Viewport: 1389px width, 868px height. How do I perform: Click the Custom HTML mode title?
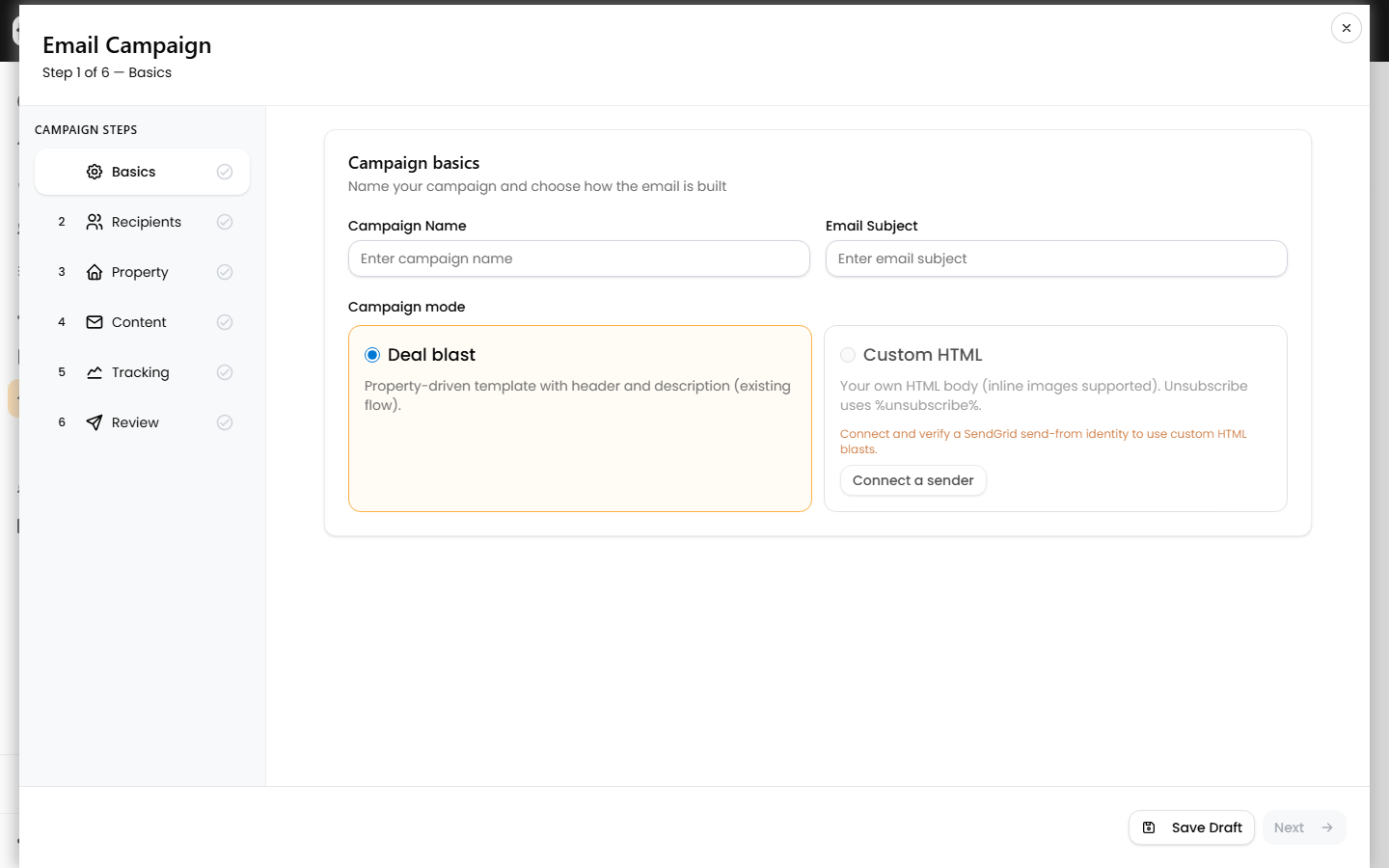click(922, 355)
